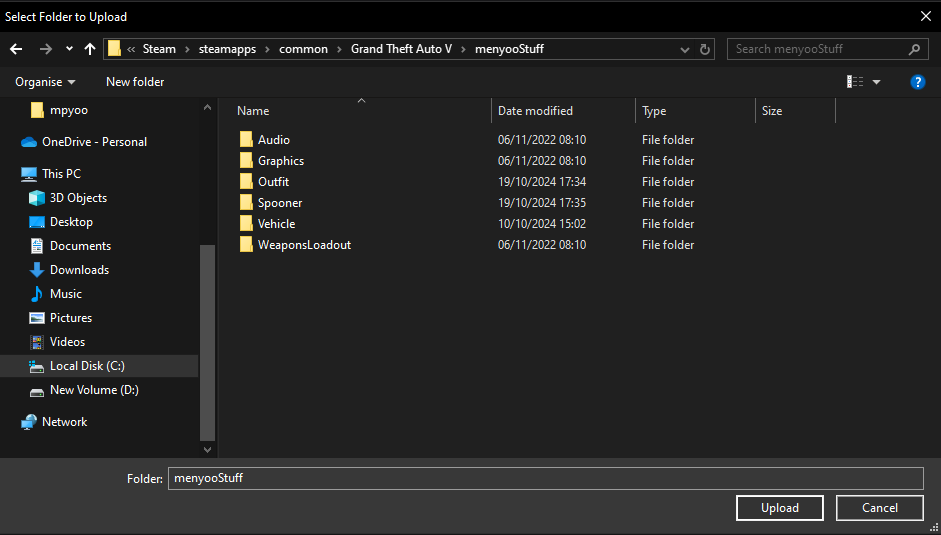
Task: Select the Audio folder icon
Action: click(246, 140)
